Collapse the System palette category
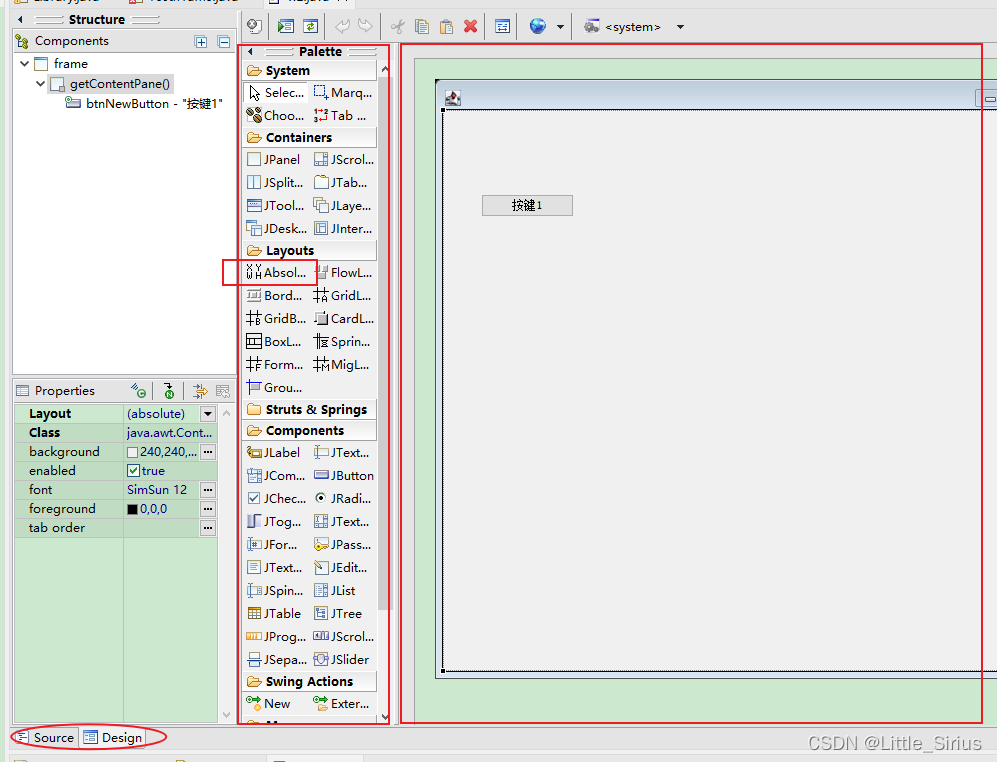The height and width of the screenshot is (762, 997). click(310, 71)
